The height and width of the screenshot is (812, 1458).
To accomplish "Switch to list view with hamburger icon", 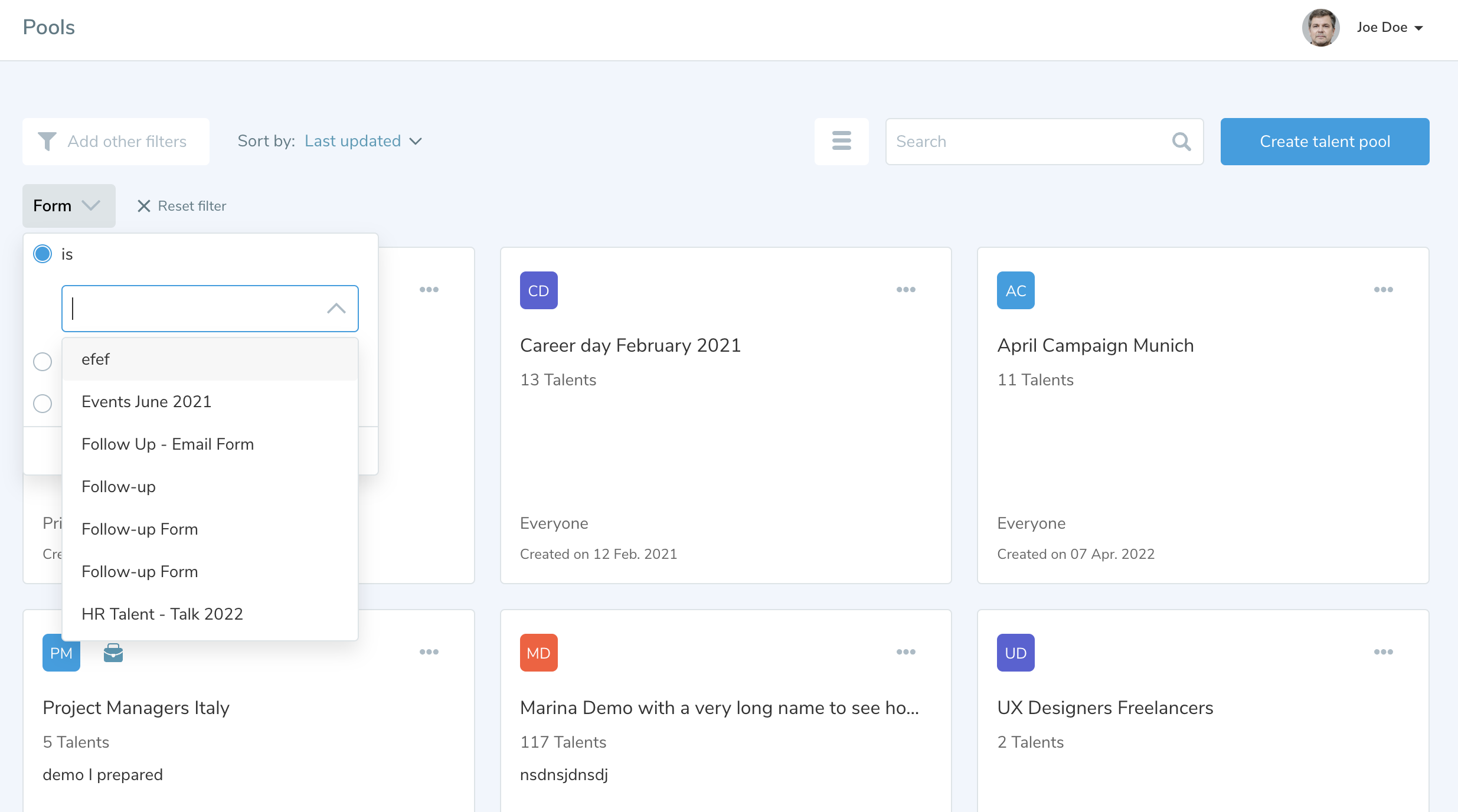I will click(841, 142).
